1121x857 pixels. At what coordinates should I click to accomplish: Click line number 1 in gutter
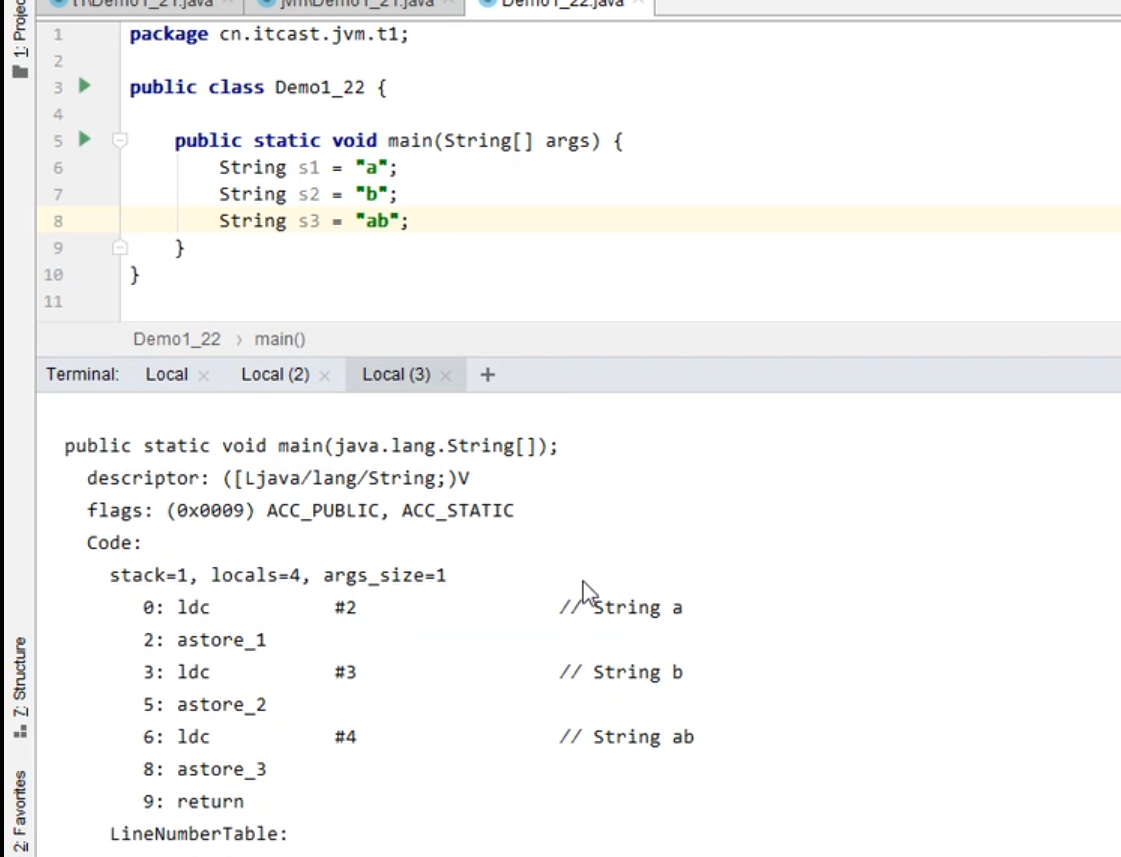tap(58, 34)
